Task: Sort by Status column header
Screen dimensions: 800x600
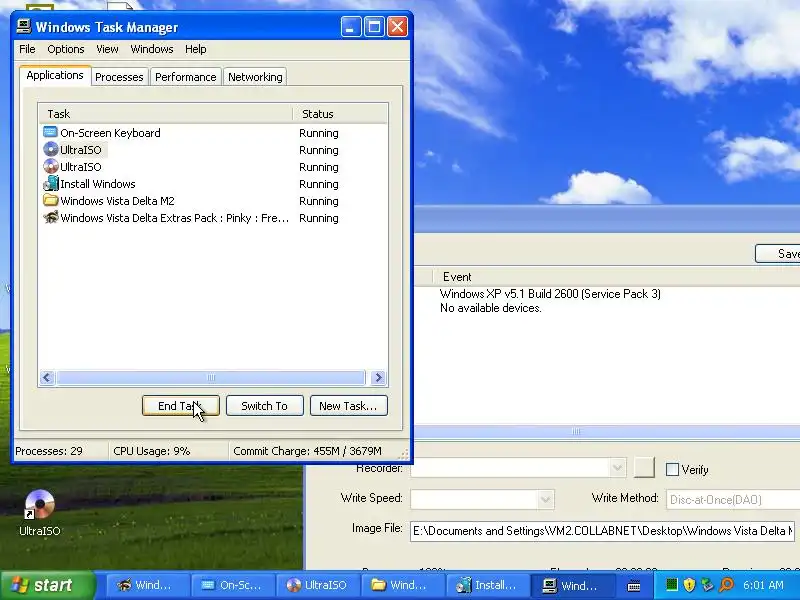Action: 340,114
